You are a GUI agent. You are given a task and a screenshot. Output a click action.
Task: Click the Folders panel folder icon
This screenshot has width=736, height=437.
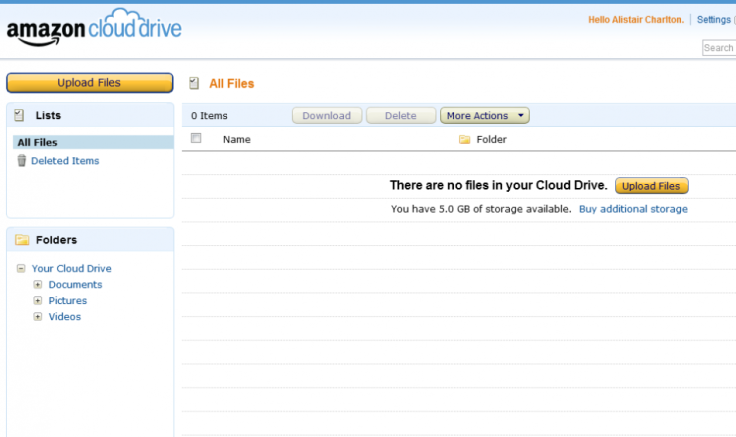click(x=22, y=240)
